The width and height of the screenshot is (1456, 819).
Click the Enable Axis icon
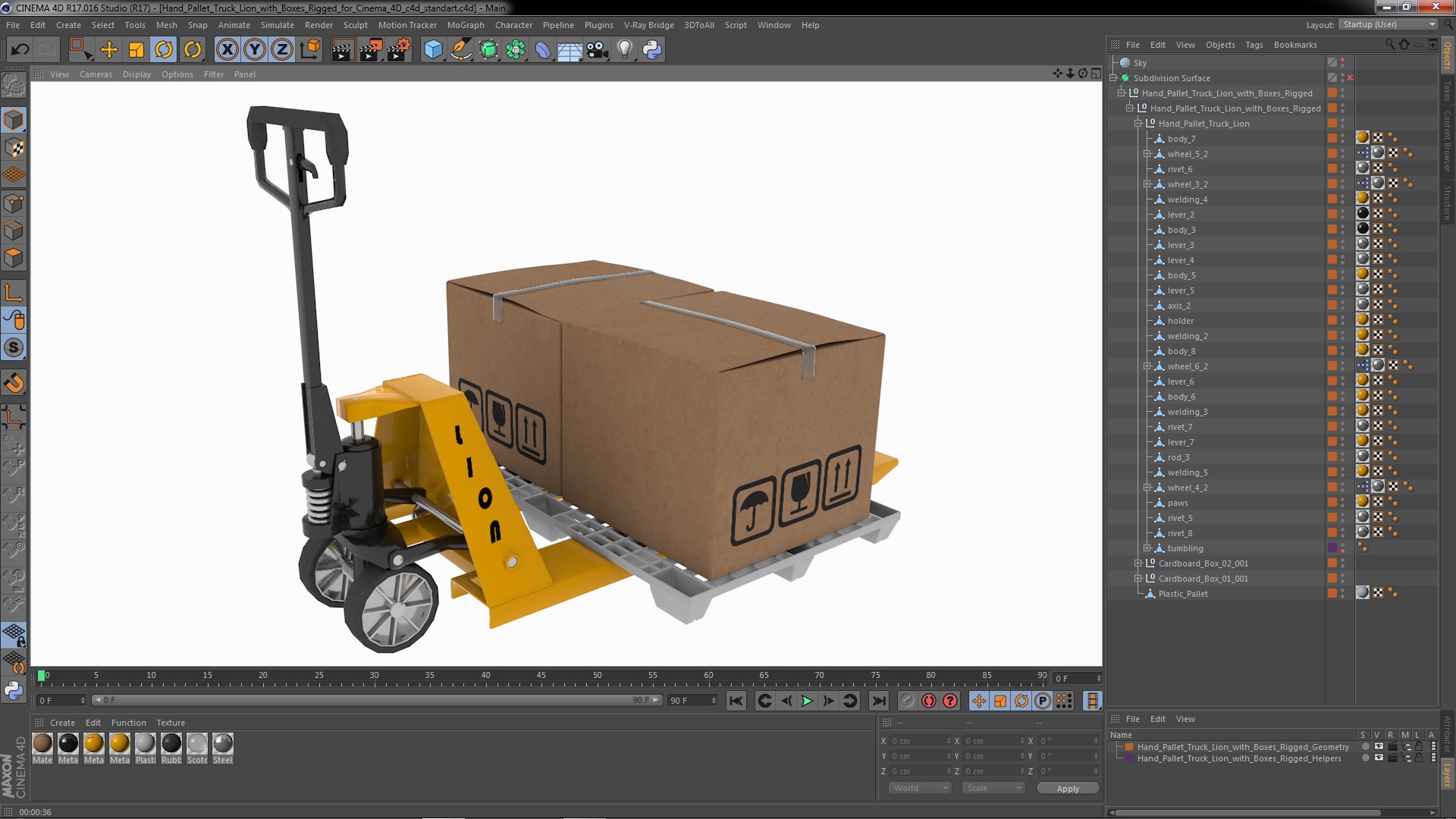tap(14, 293)
